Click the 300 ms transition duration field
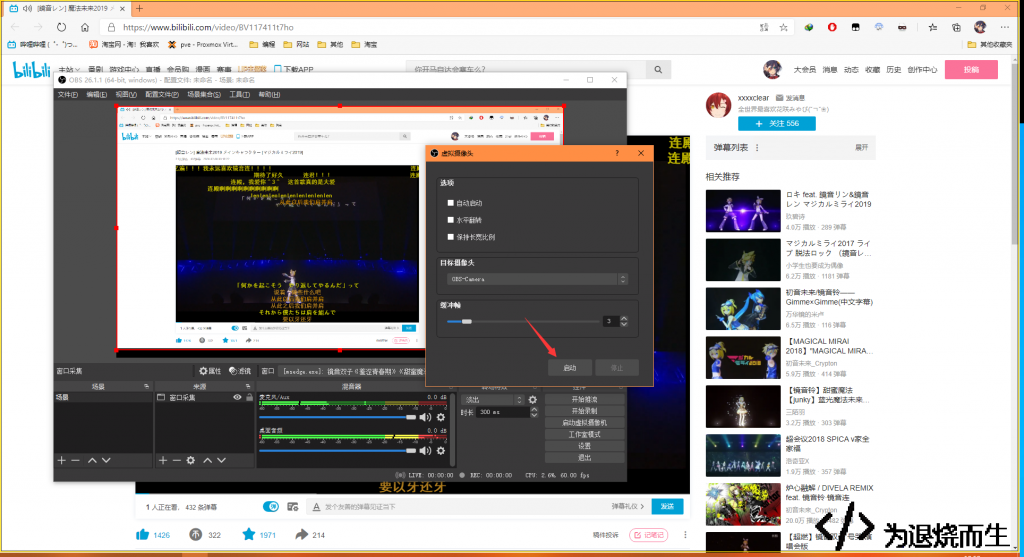 503,412
